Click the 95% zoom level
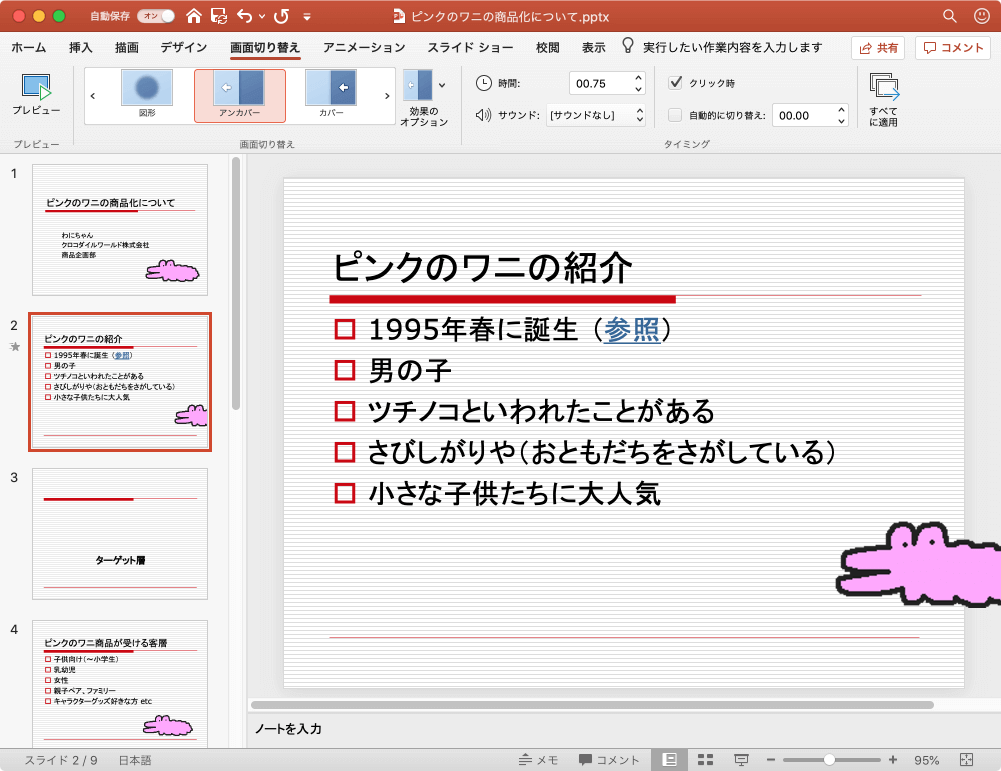 (926, 760)
